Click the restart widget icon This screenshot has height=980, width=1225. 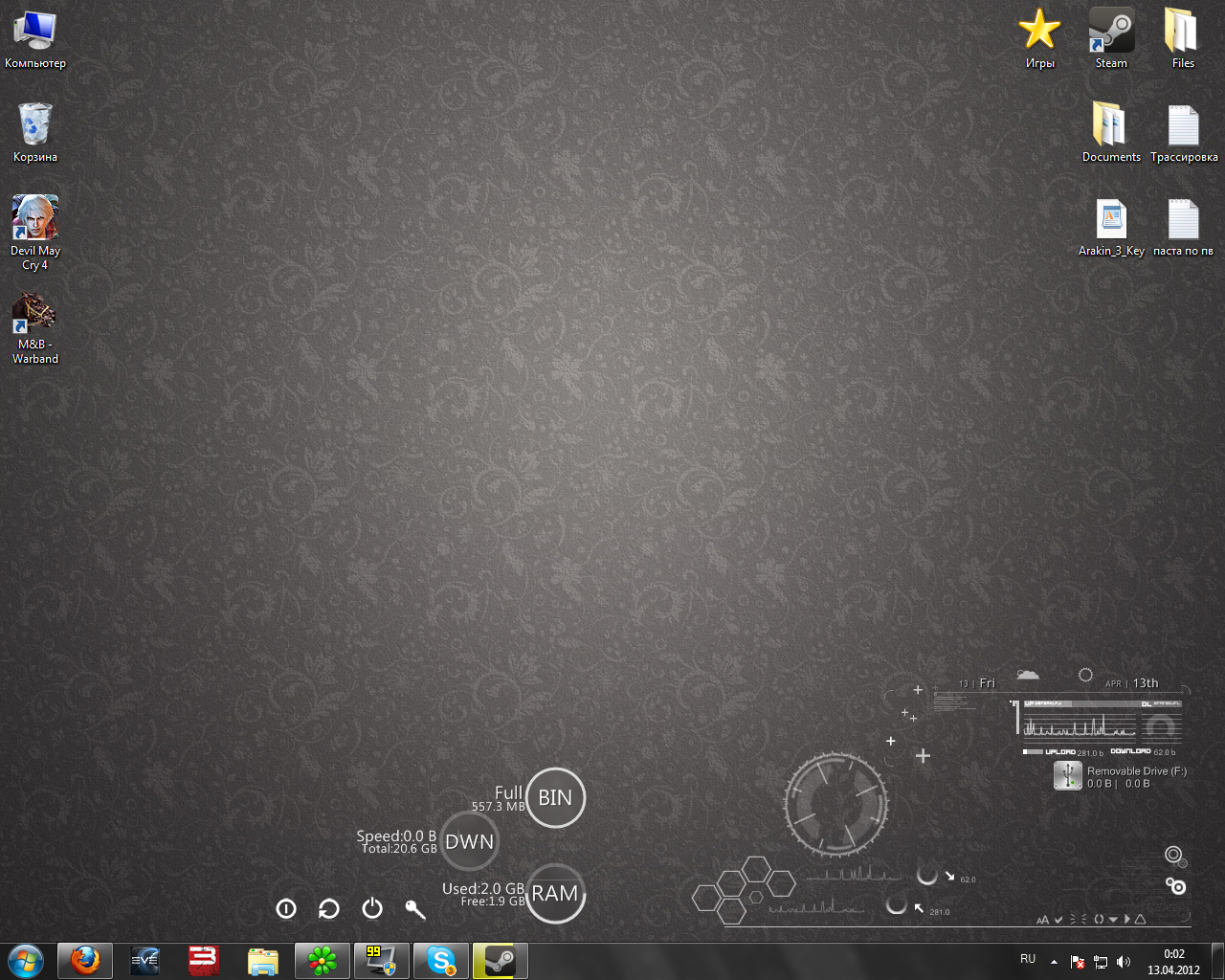click(x=328, y=908)
